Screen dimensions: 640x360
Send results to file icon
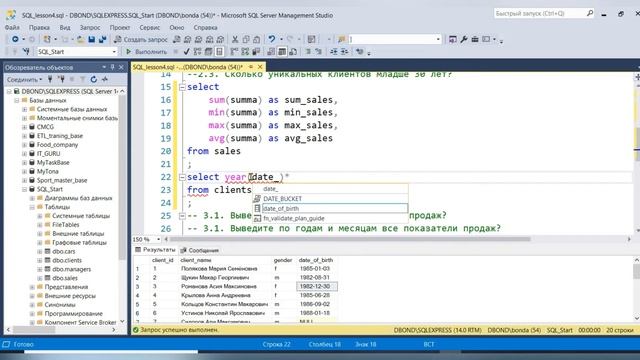293,51
